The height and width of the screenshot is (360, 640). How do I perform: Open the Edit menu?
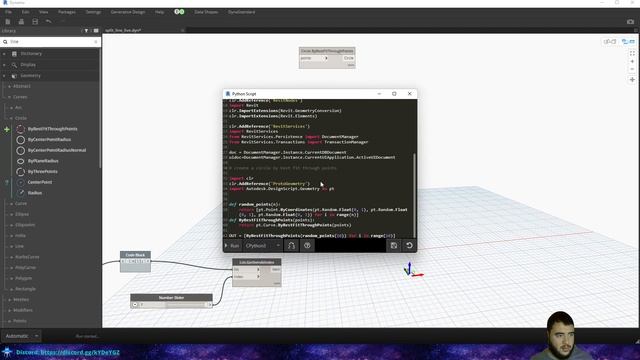pyautogui.click(x=25, y=12)
